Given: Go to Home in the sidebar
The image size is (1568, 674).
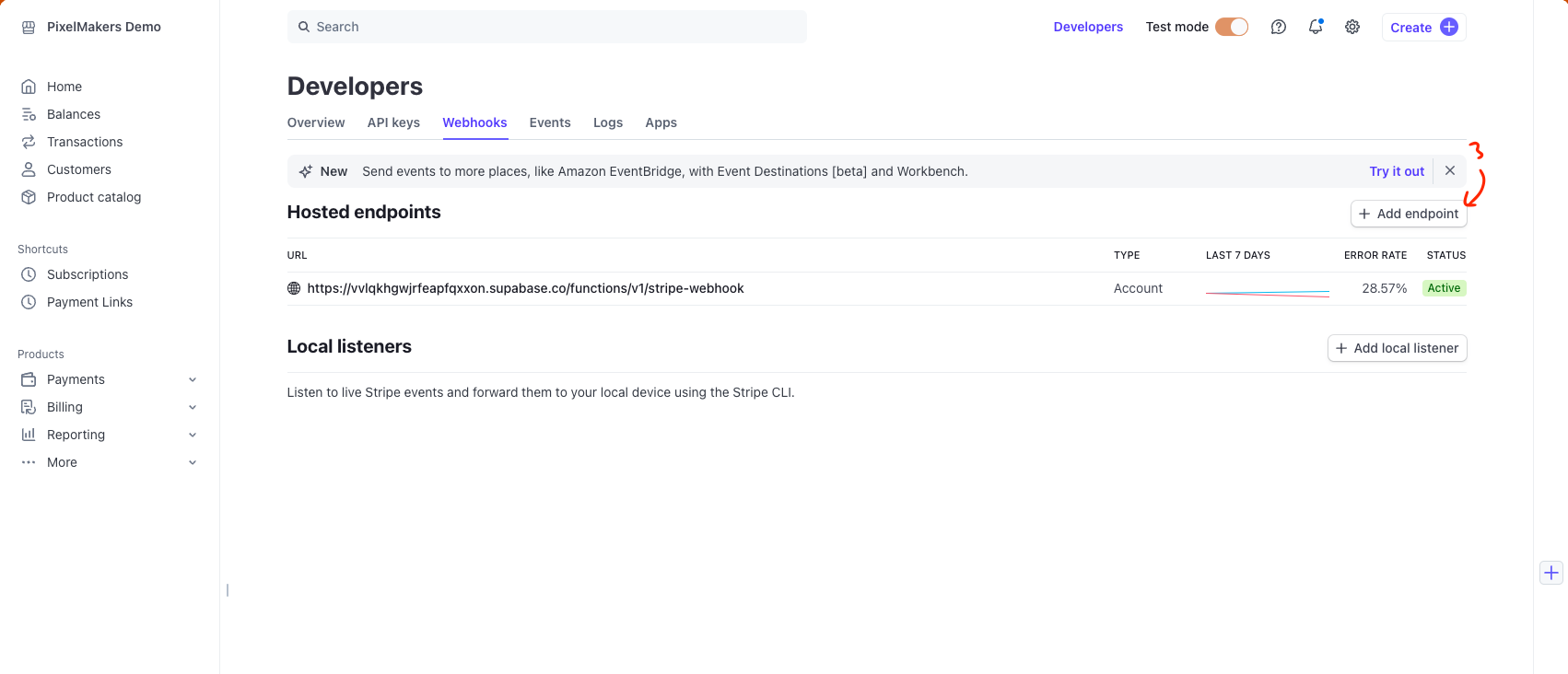Looking at the screenshot, I should point(64,87).
